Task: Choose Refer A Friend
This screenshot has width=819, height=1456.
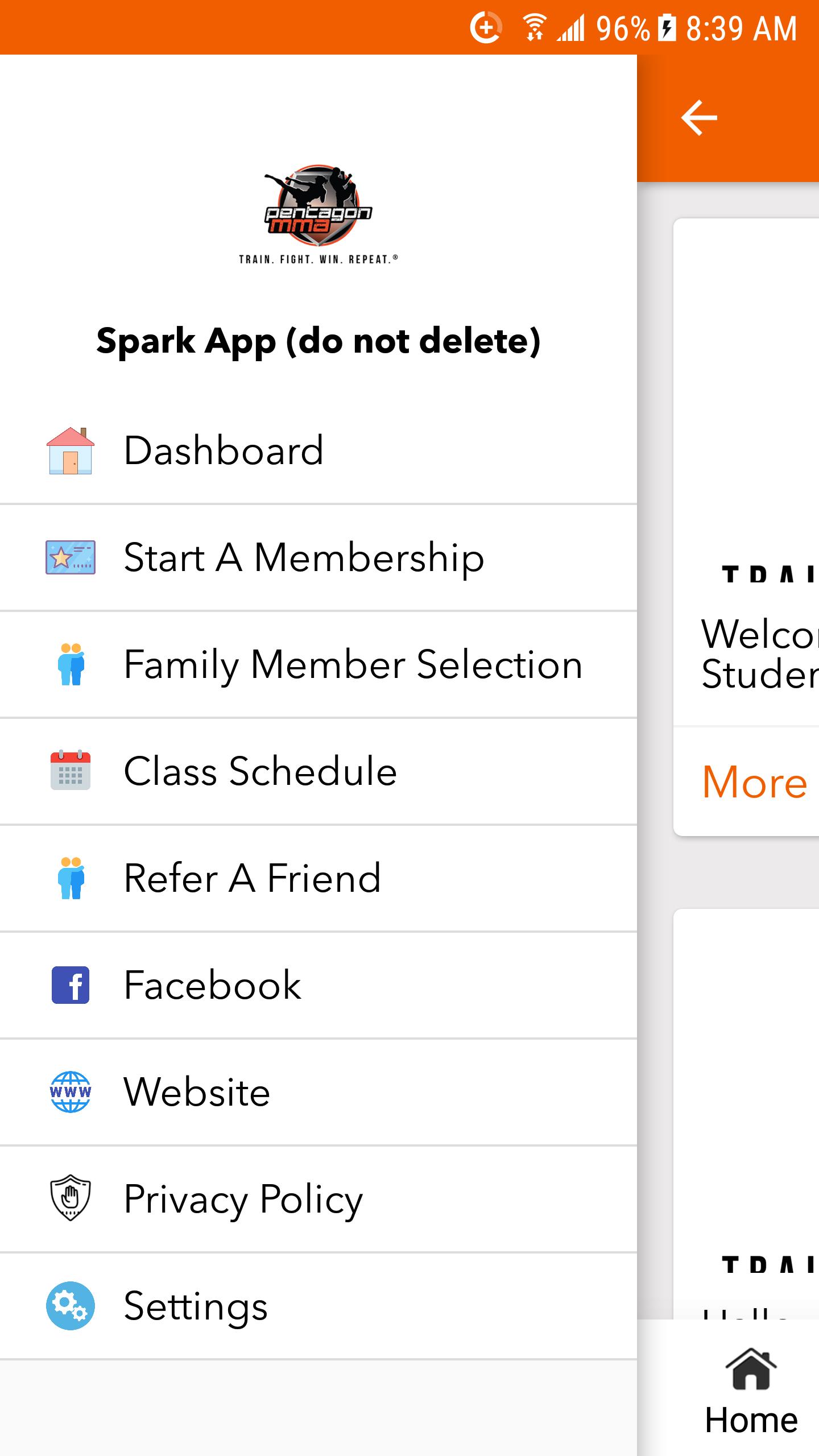Action: click(318, 878)
